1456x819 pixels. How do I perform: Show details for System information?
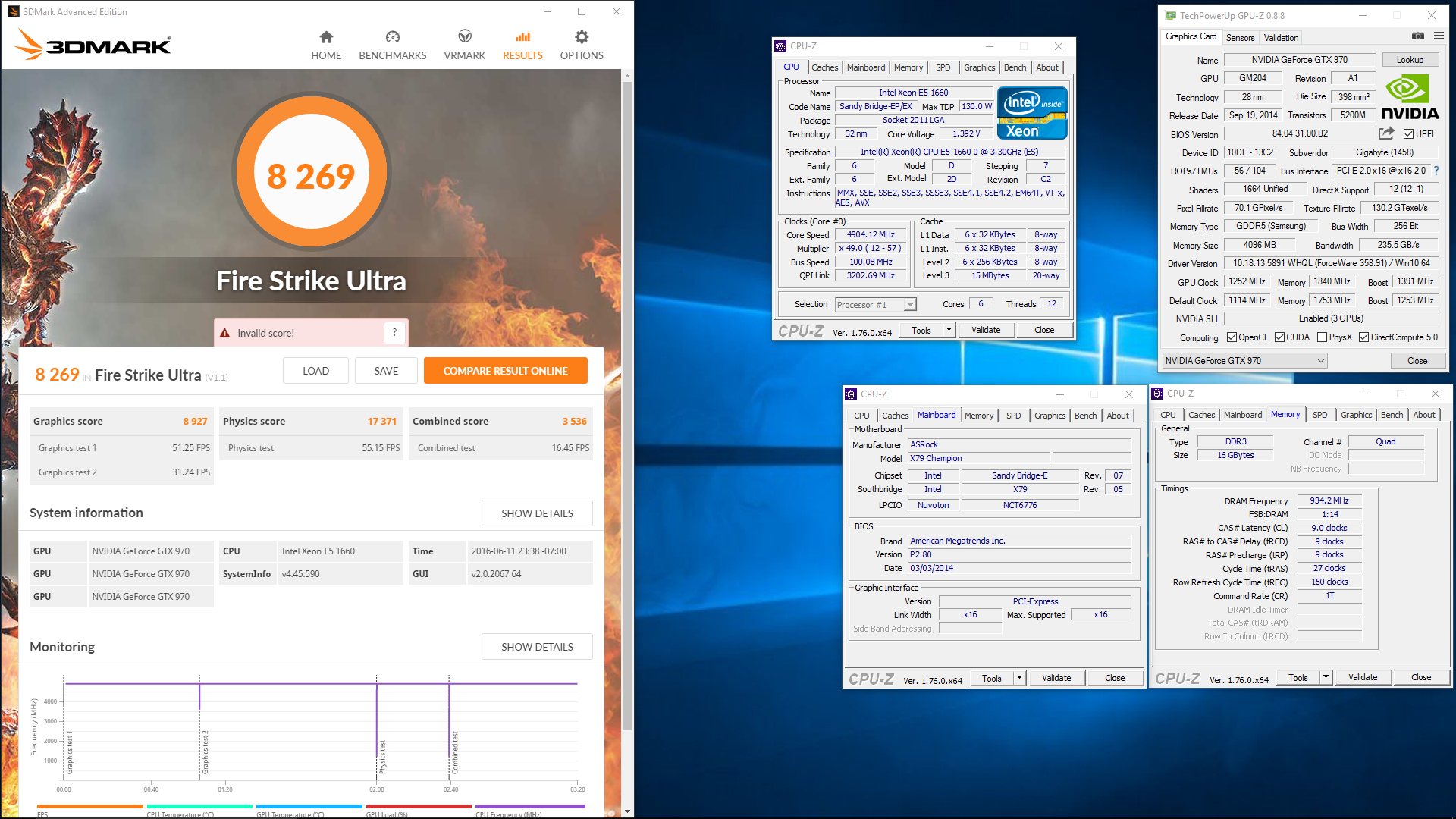[x=537, y=513]
